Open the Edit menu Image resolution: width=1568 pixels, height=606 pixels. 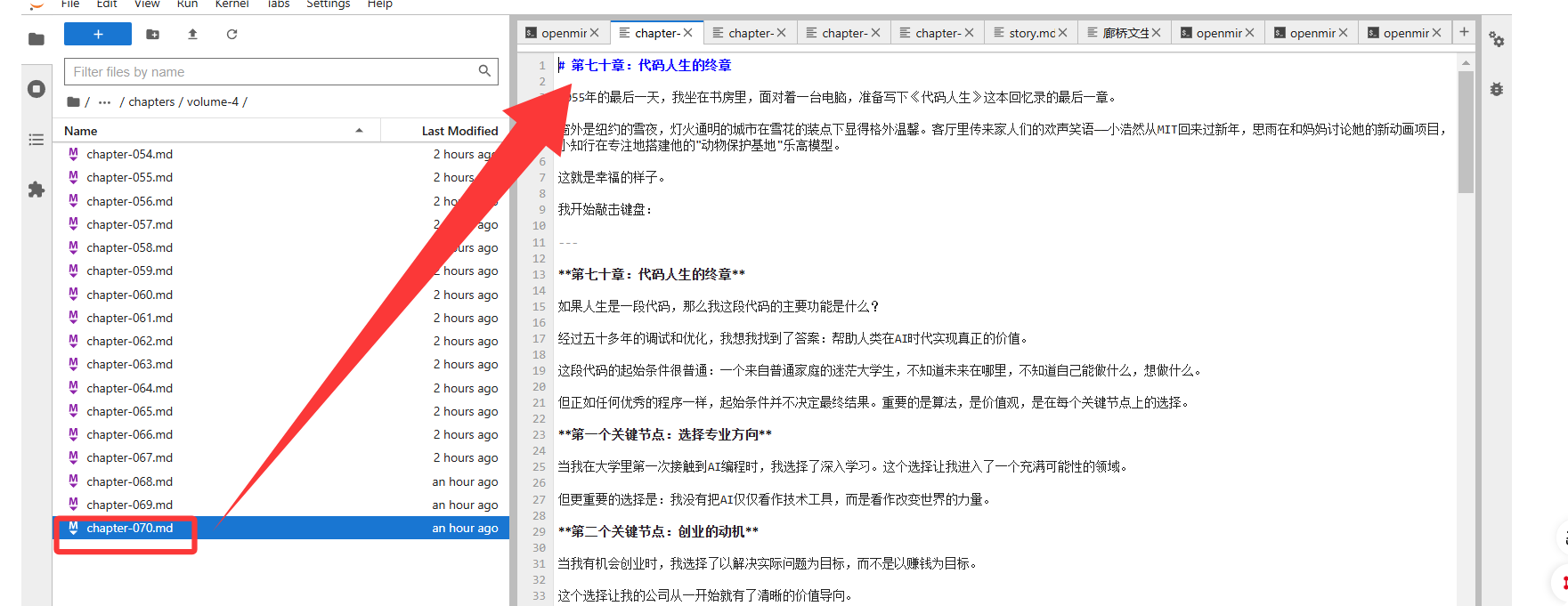point(107,4)
